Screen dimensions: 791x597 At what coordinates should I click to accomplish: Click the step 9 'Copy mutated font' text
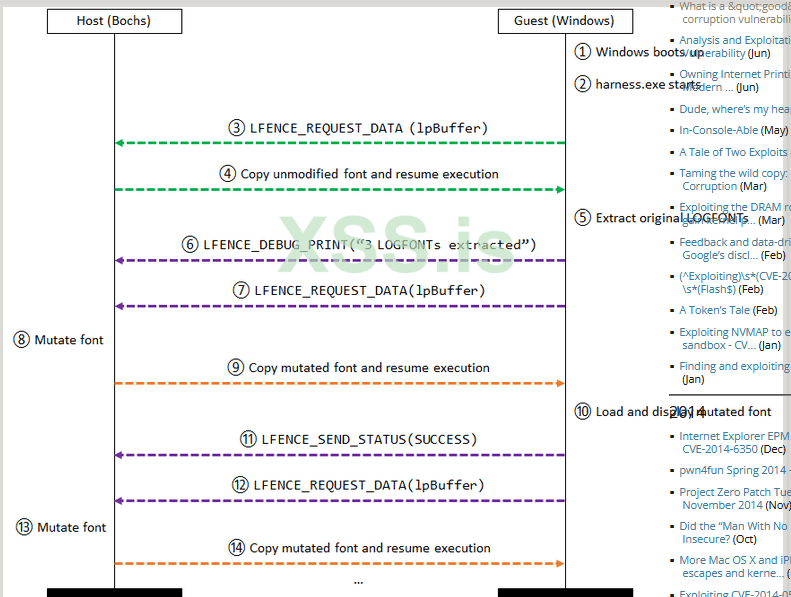click(369, 368)
